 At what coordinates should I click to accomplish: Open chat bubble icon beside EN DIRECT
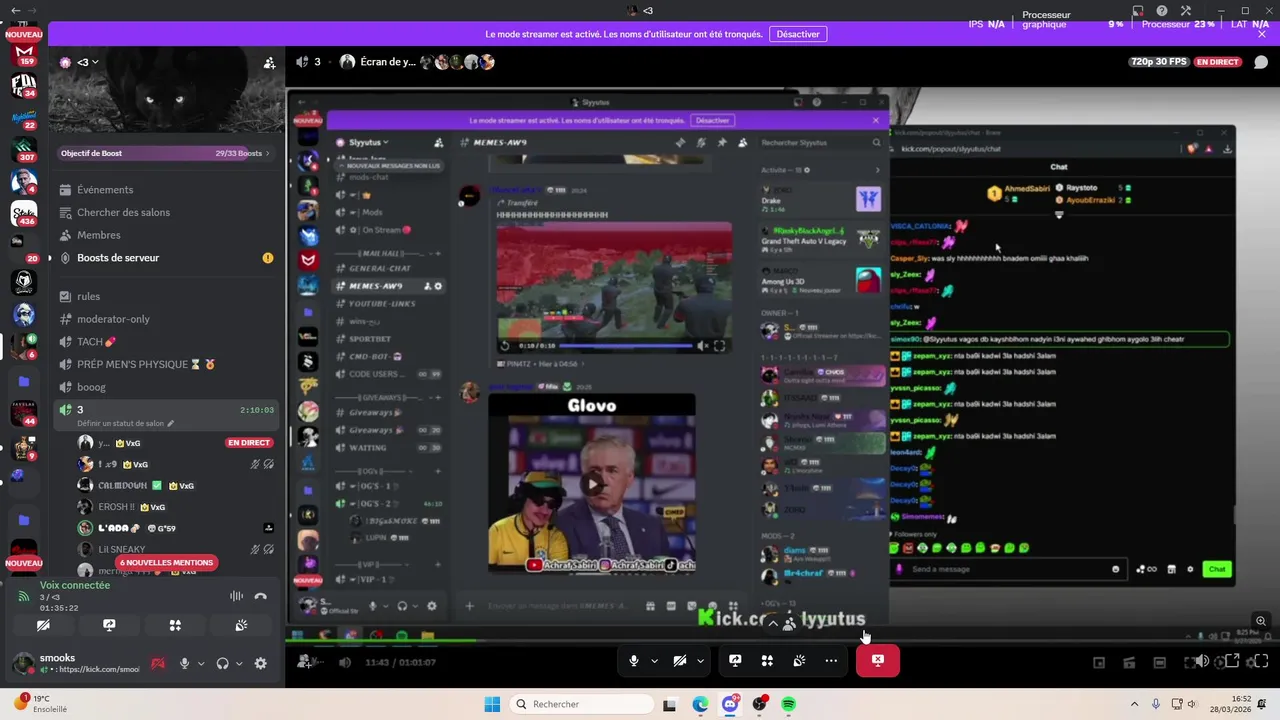1259,62
